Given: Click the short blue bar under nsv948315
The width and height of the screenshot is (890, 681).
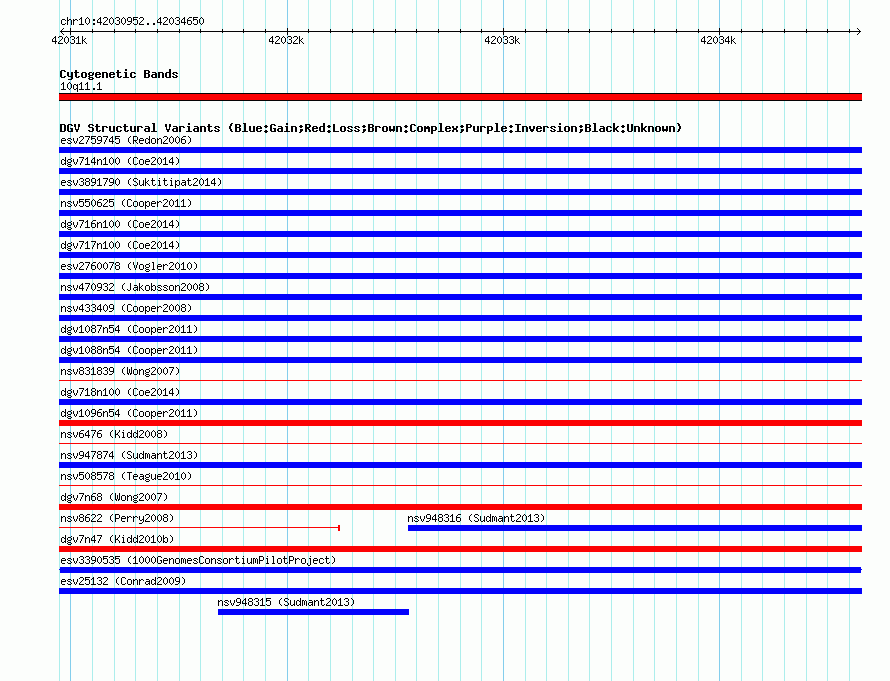Looking at the screenshot, I should click(x=313, y=612).
